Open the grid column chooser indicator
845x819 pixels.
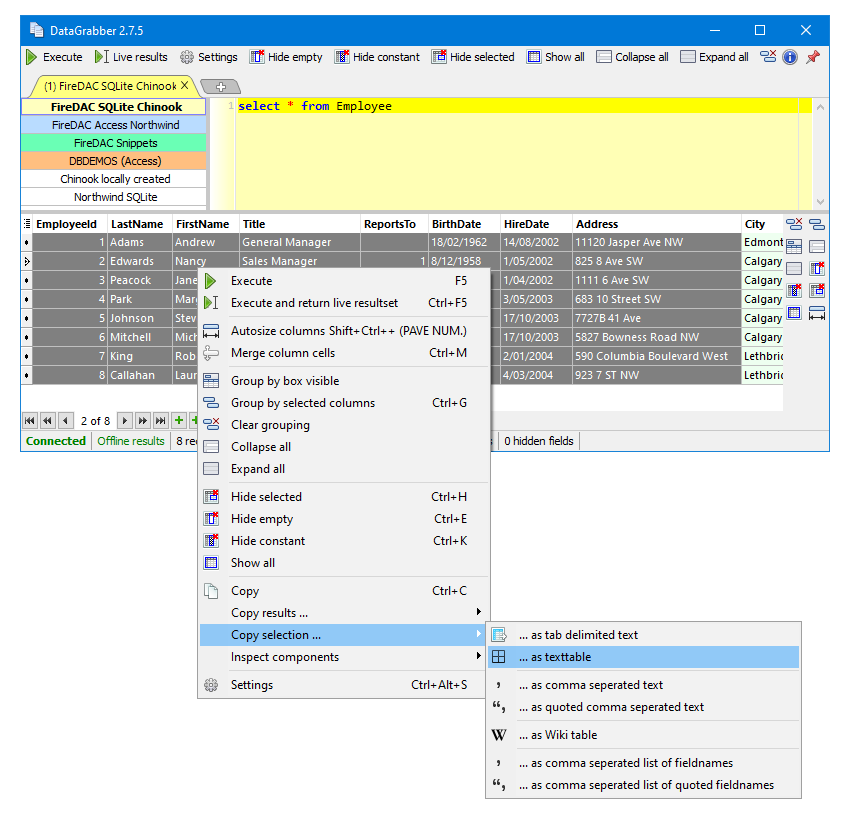[x=26, y=224]
